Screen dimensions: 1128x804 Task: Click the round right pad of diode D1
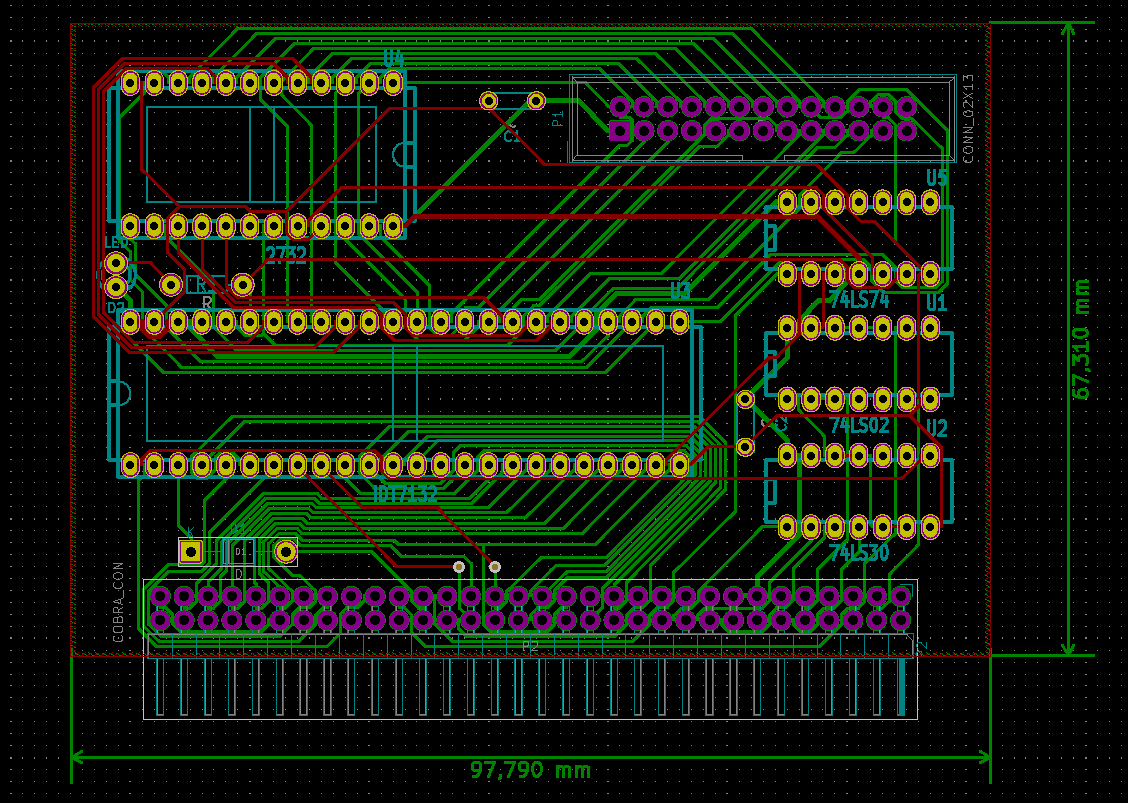[286, 552]
